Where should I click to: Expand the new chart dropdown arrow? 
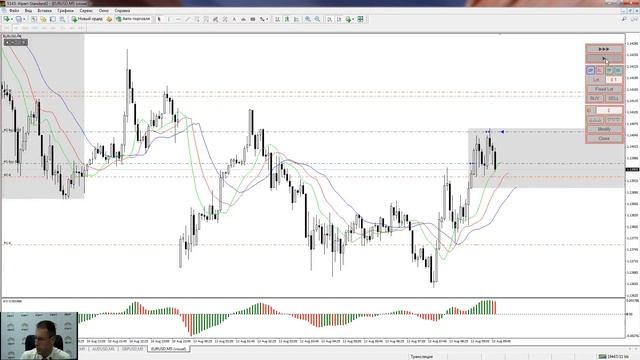click(11, 19)
